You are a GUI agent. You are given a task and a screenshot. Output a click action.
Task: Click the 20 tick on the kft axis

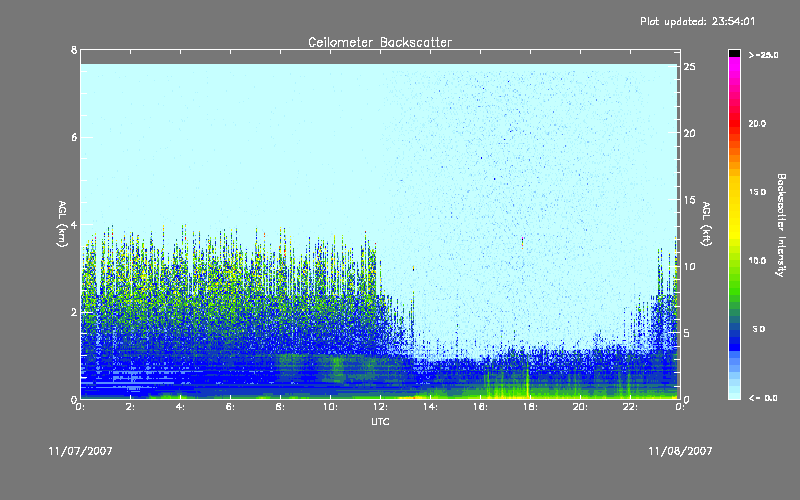pos(690,133)
